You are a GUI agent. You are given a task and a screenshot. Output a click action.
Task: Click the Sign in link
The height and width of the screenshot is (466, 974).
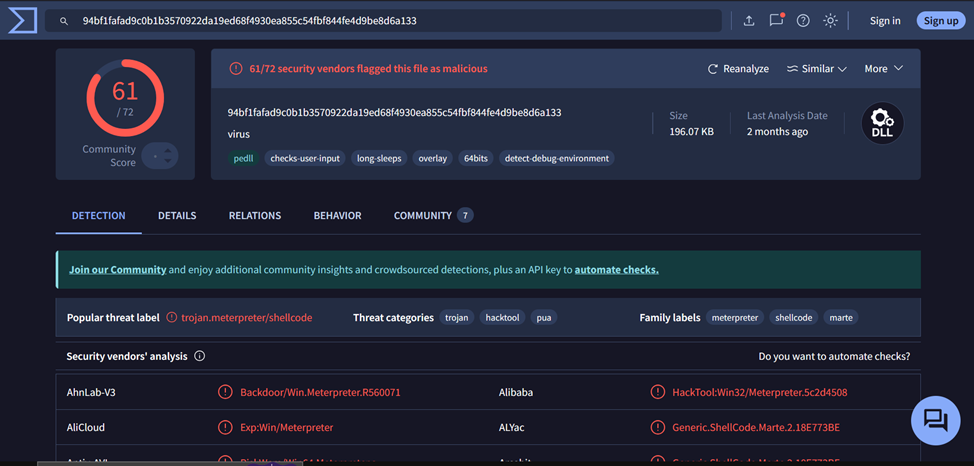coord(885,21)
